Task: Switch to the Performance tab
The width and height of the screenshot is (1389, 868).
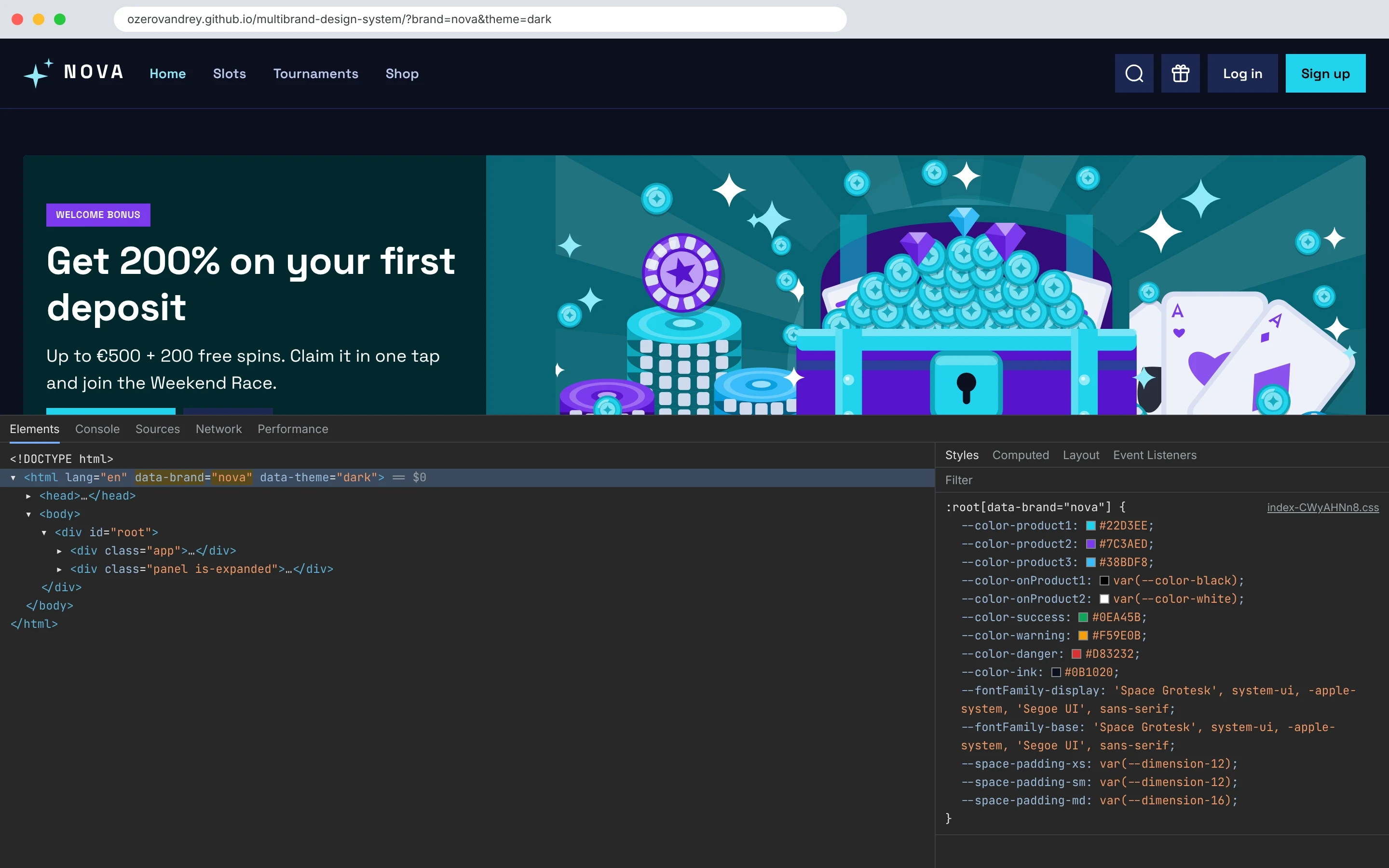Action: click(293, 429)
